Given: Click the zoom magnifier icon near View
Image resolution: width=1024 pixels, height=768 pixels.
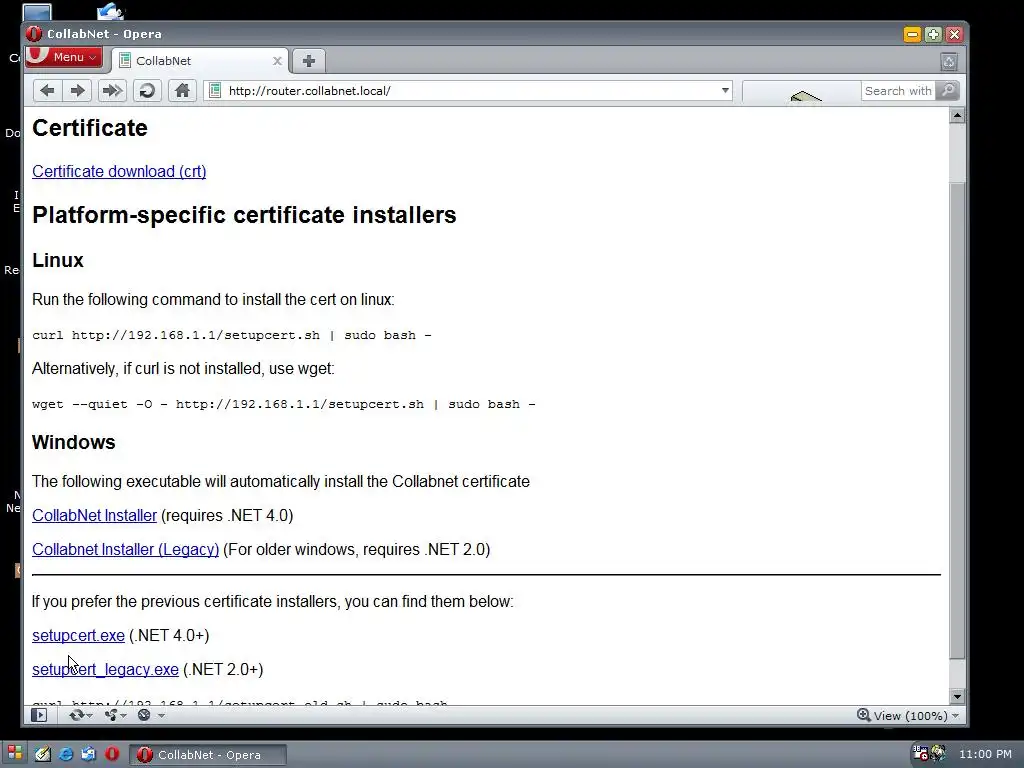Looking at the screenshot, I should [x=864, y=715].
